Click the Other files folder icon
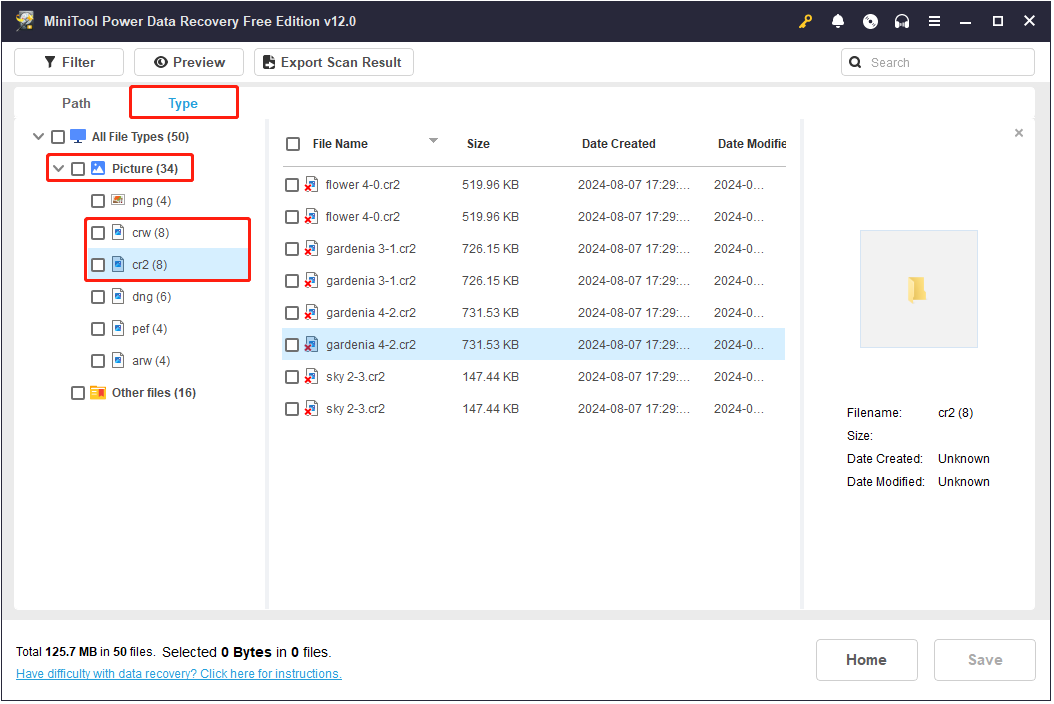The width and height of the screenshot is (1054, 704). coord(98,392)
